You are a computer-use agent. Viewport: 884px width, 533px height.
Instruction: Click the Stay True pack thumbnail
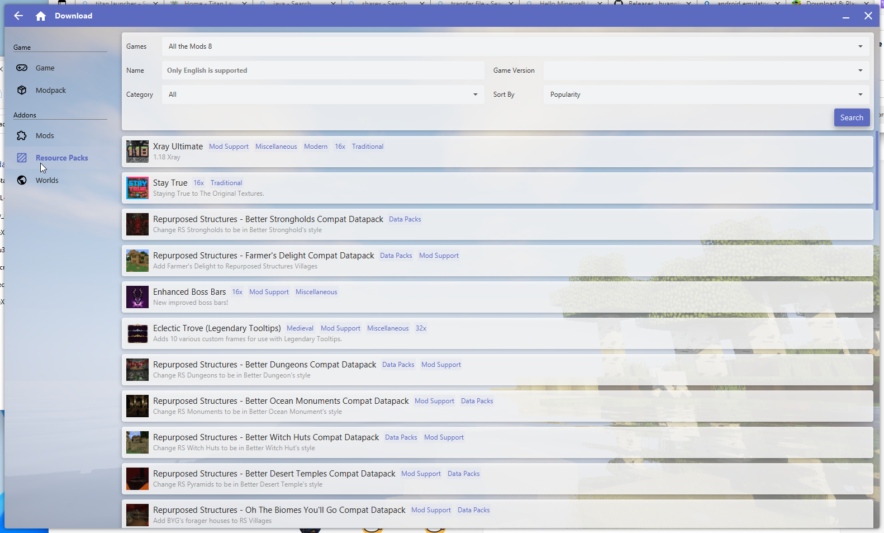pos(137,188)
